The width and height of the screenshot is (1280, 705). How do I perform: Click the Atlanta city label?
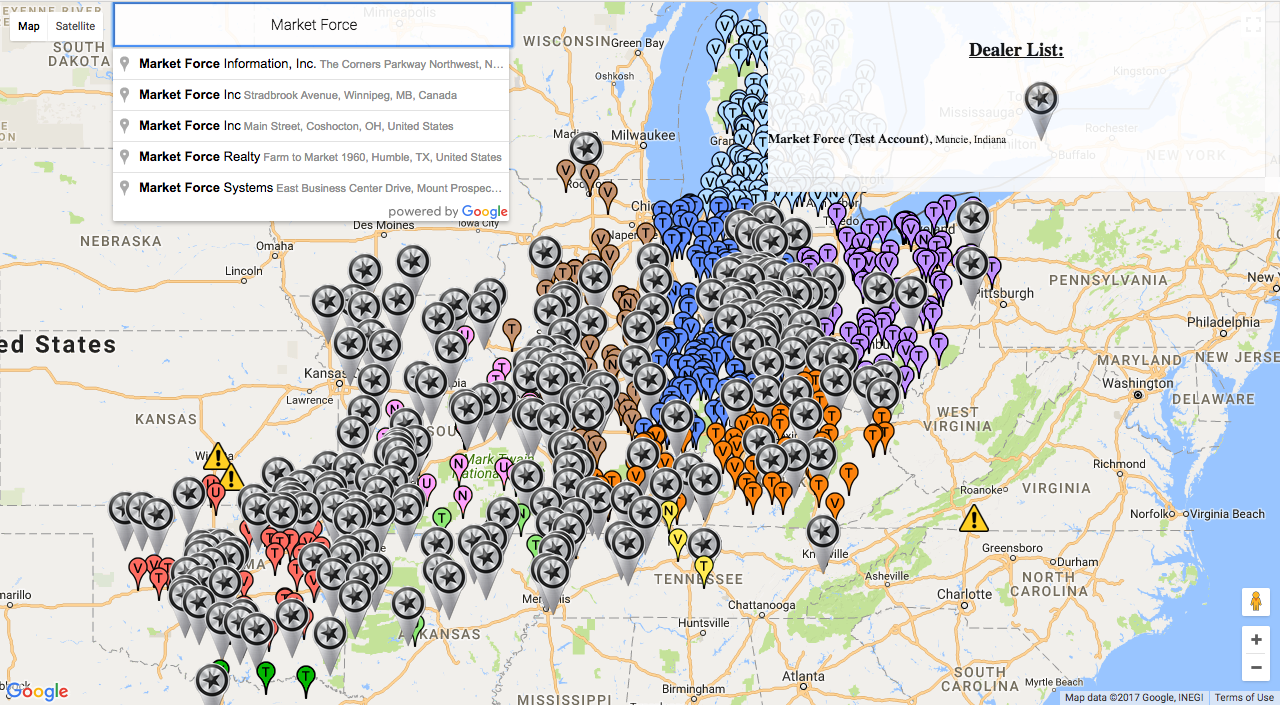point(803,677)
